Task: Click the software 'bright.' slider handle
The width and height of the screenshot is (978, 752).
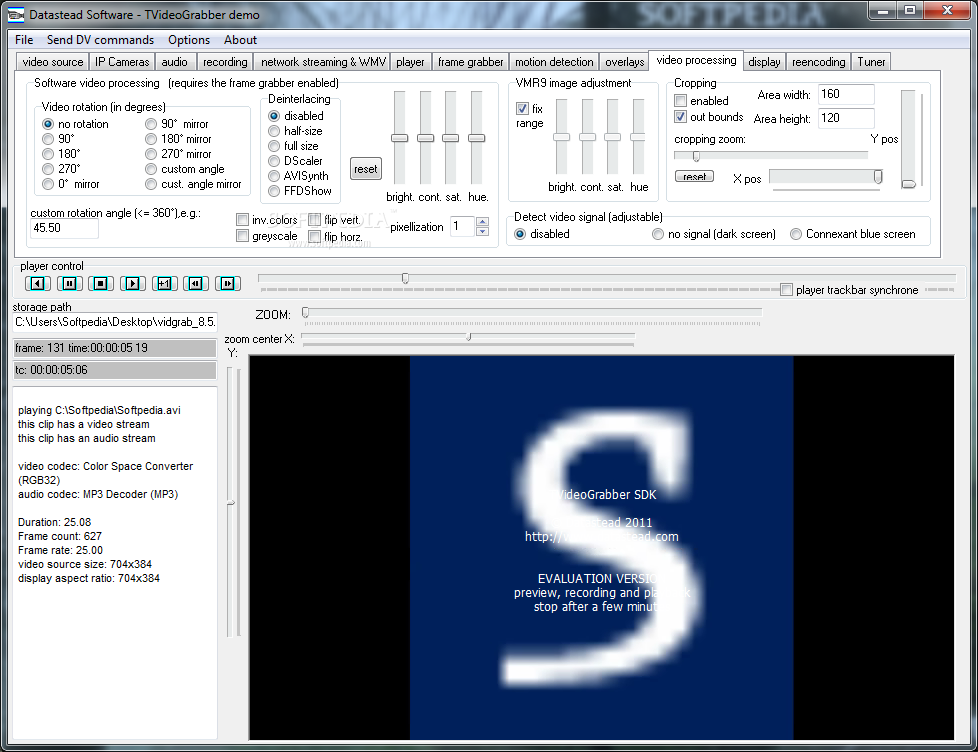Action: 399,138
